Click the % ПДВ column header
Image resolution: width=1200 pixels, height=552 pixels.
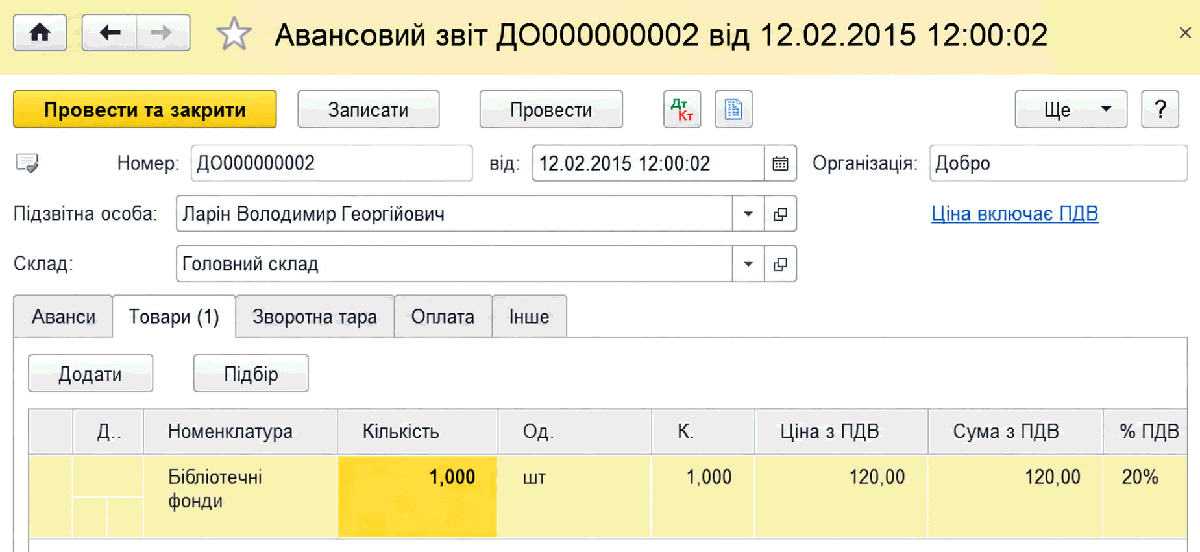click(1147, 432)
